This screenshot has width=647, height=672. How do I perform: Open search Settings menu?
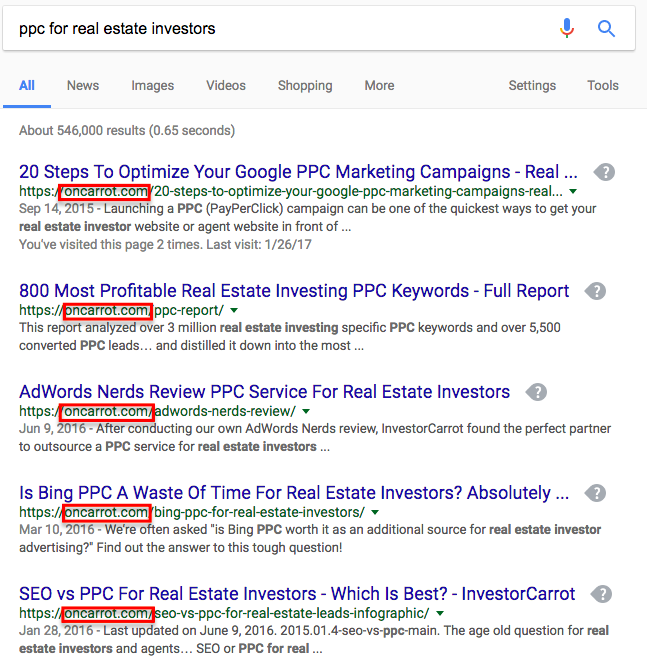click(532, 85)
